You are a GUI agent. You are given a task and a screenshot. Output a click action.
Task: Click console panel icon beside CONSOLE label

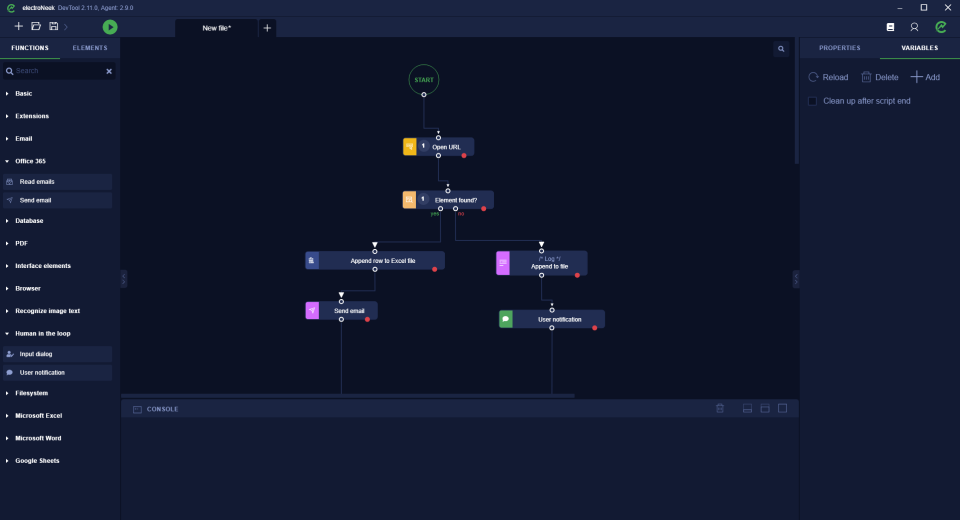click(x=137, y=409)
